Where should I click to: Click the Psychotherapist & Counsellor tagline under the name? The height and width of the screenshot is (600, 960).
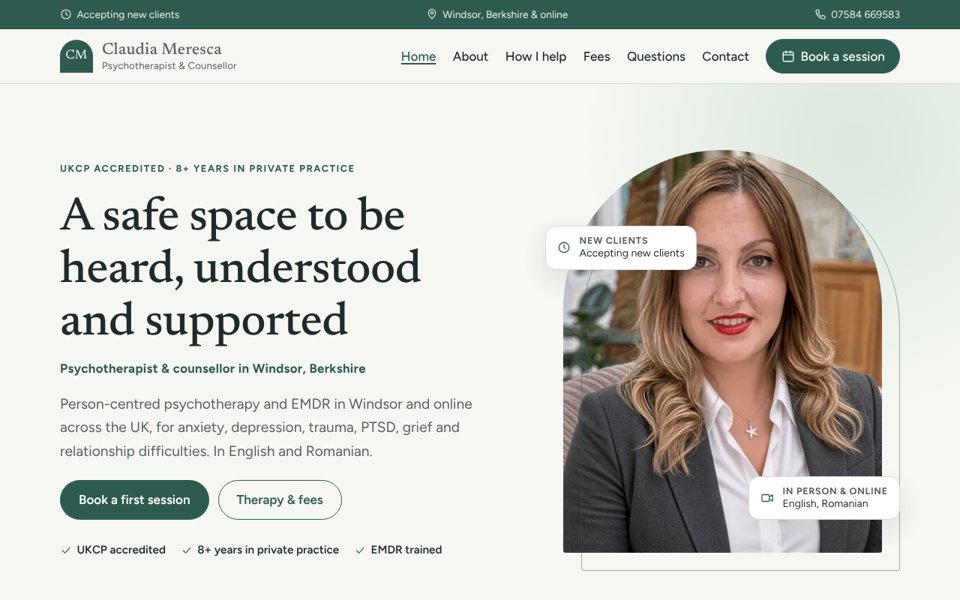(169, 66)
